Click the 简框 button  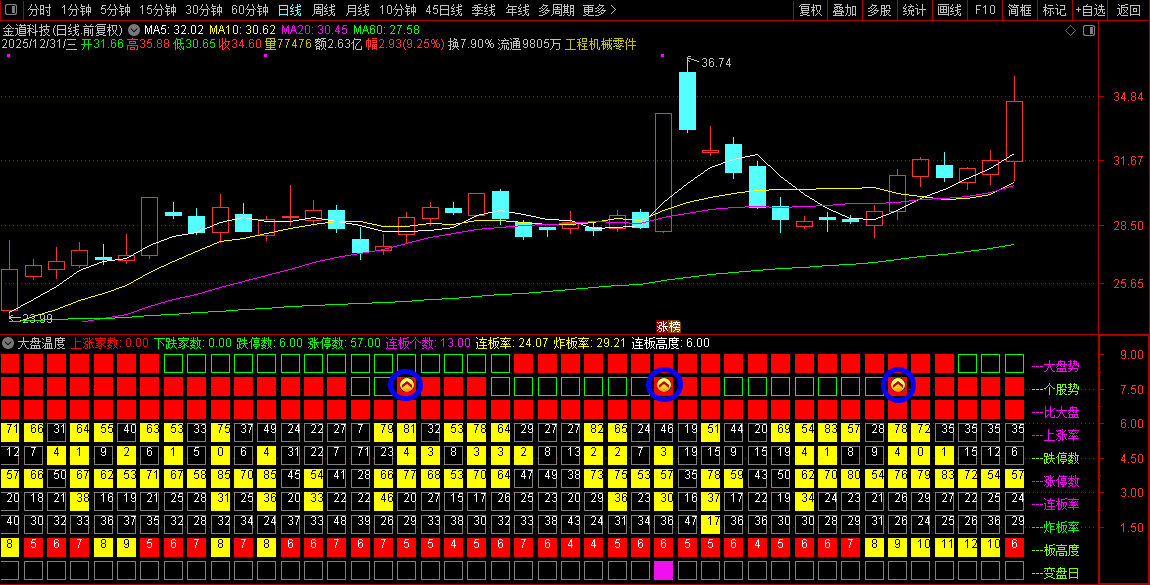[x=1019, y=10]
